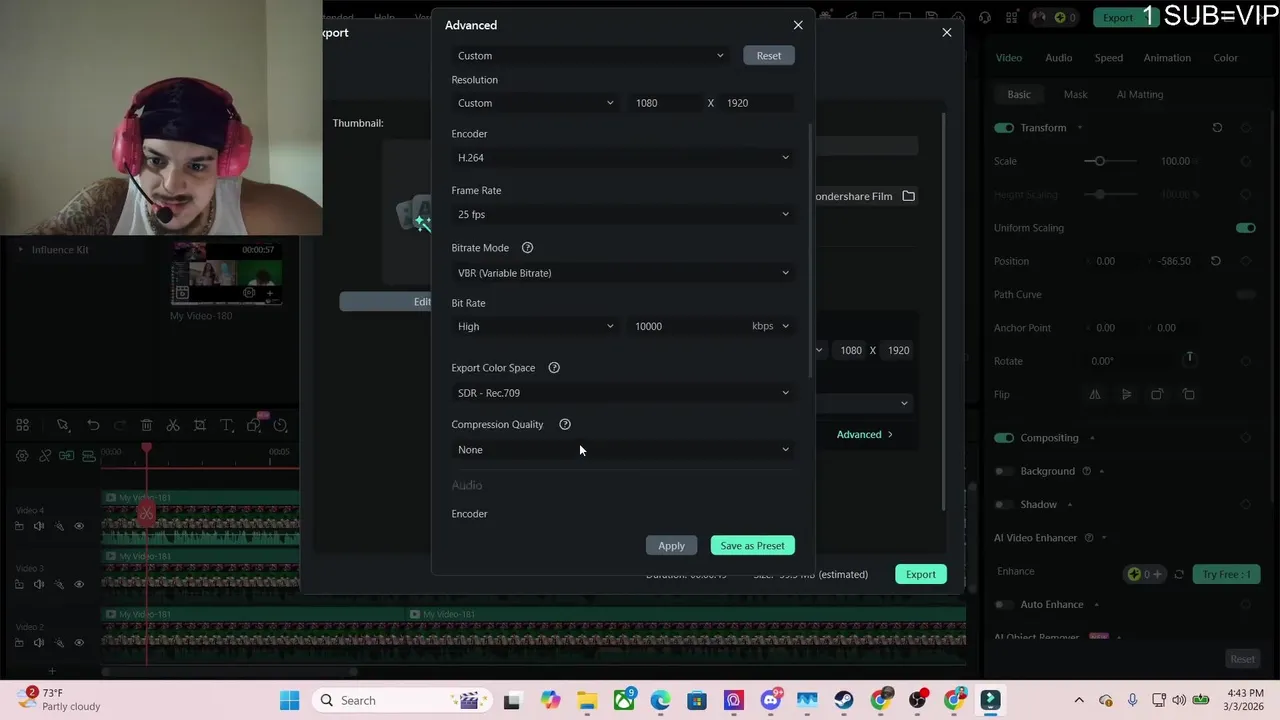Screen dimensions: 1280x720
Task: Click the Export Color Space help icon
Action: 554,368
